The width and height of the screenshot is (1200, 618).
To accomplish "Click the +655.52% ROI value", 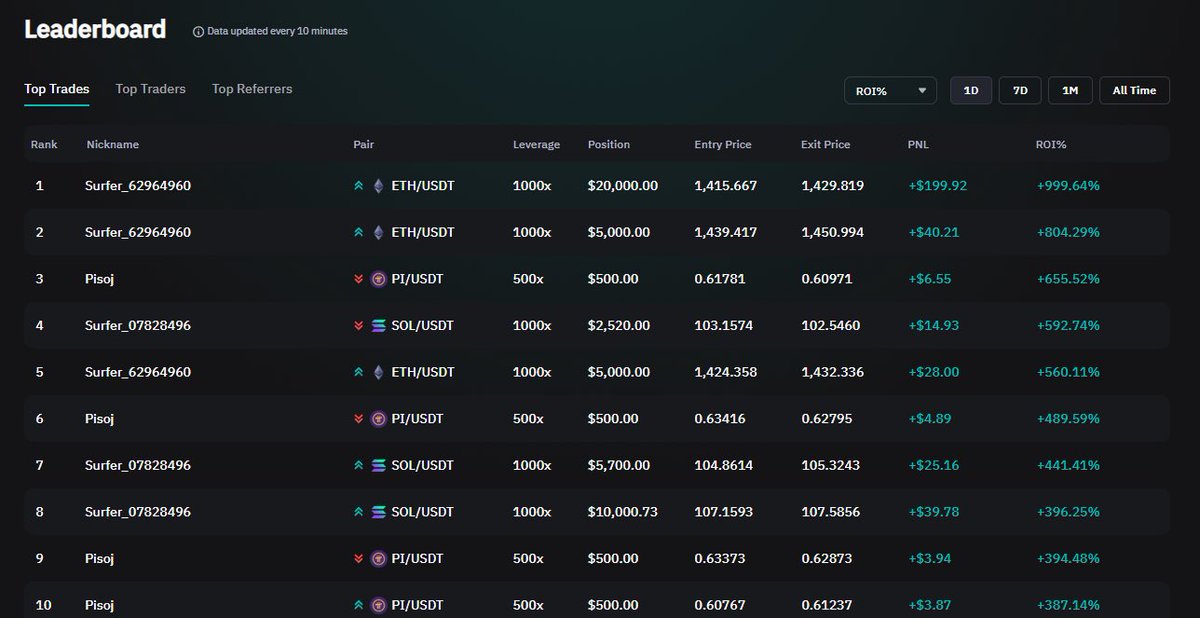I will pyautogui.click(x=1068, y=279).
